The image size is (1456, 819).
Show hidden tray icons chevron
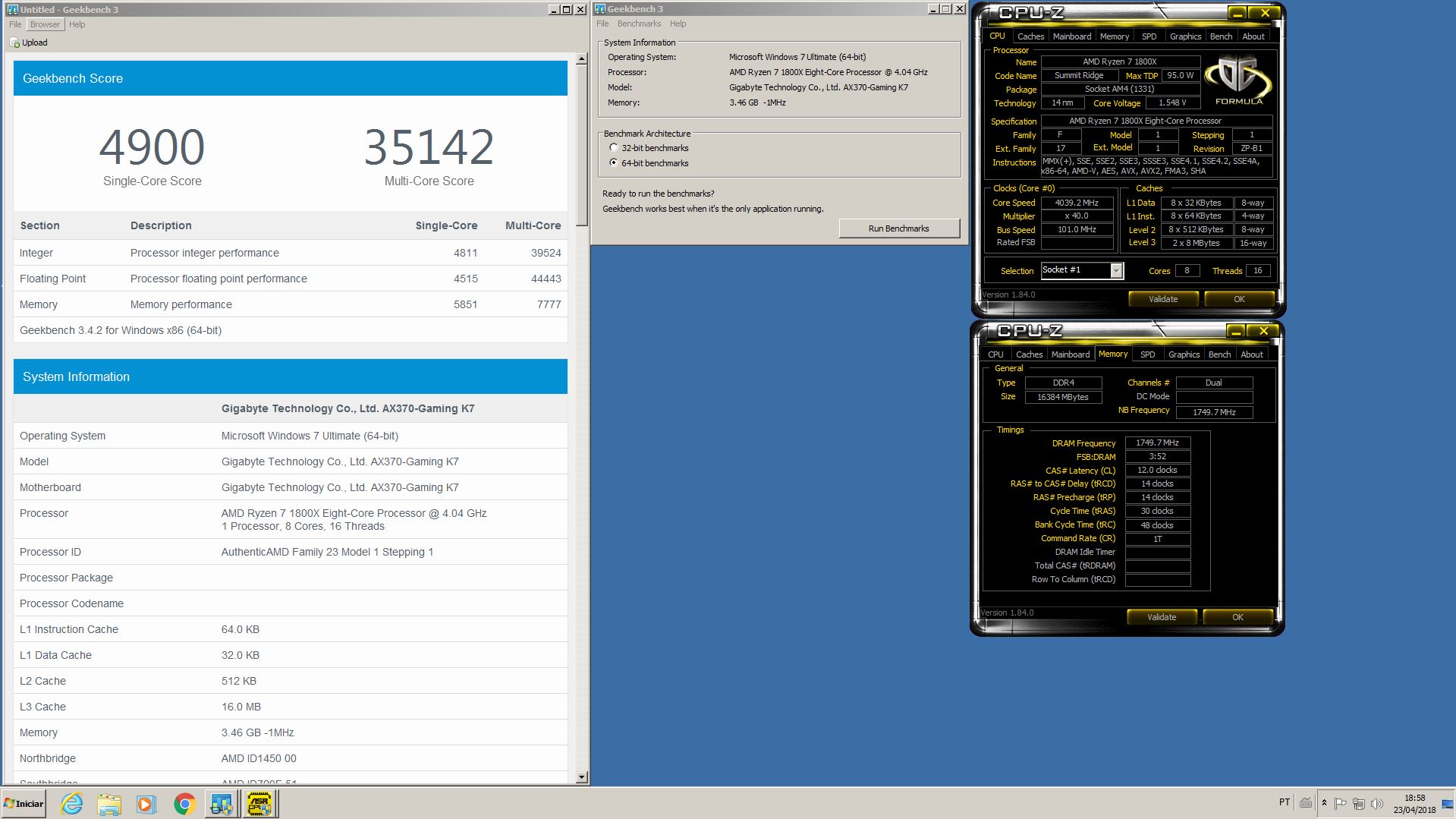click(1324, 803)
